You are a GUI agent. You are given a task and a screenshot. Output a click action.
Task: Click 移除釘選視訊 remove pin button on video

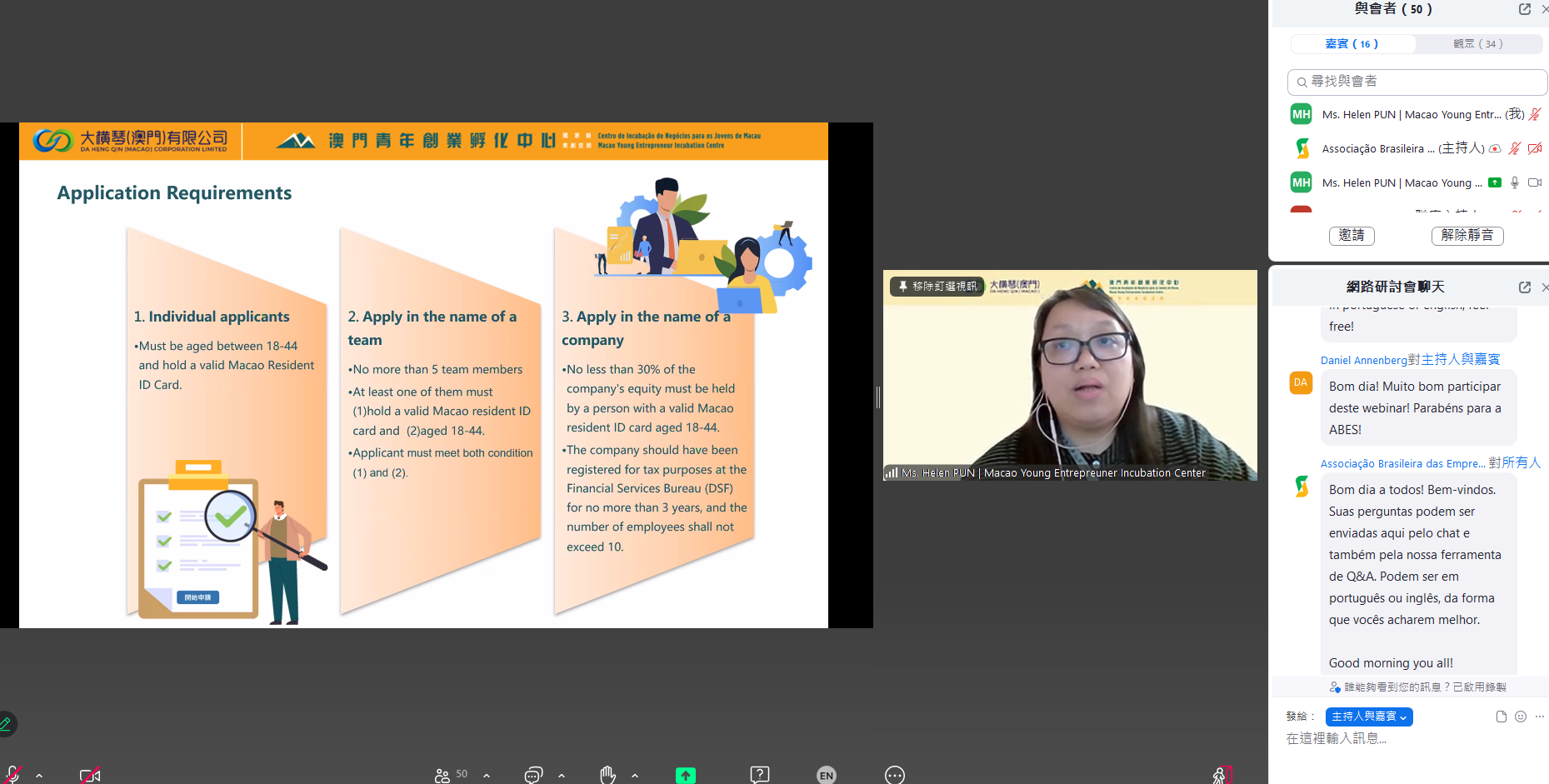click(x=937, y=287)
